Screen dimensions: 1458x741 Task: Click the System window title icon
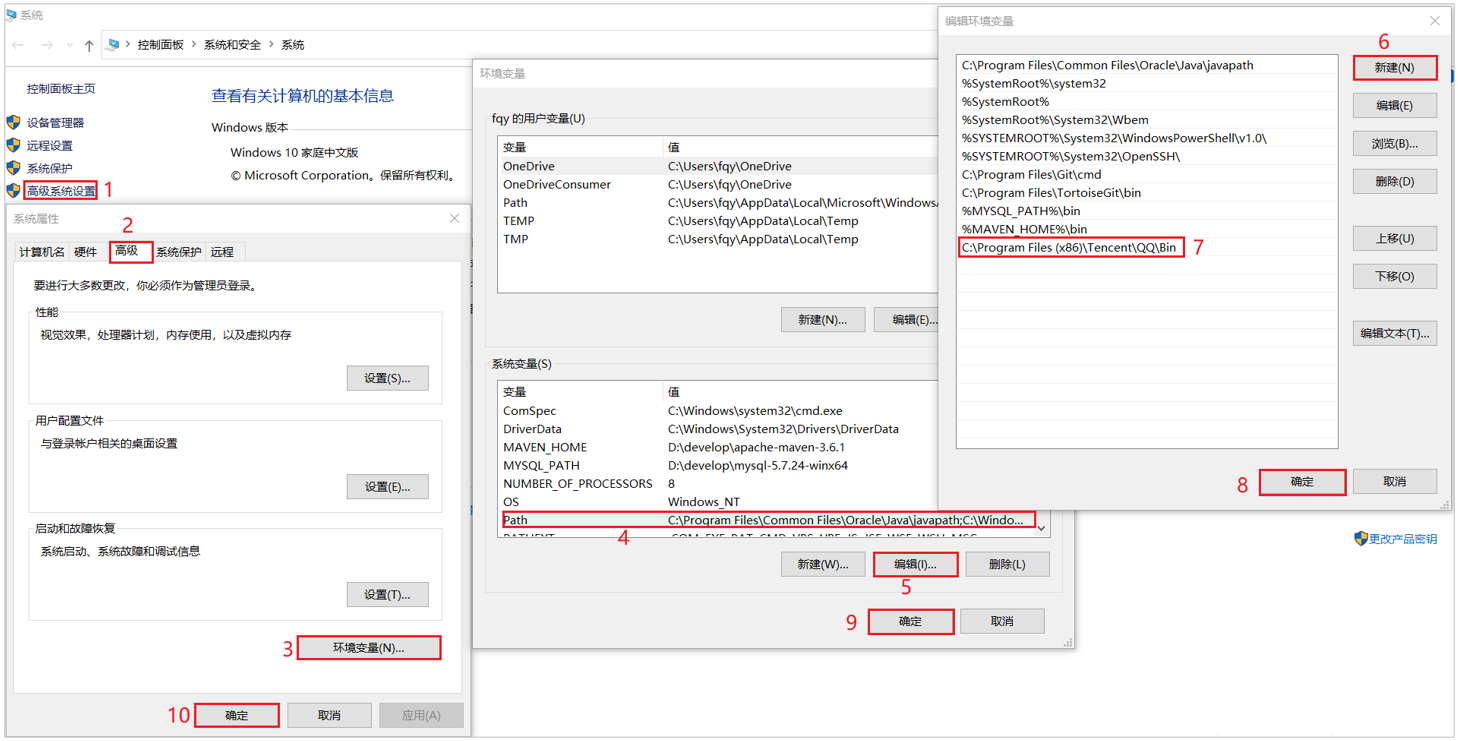tap(11, 15)
